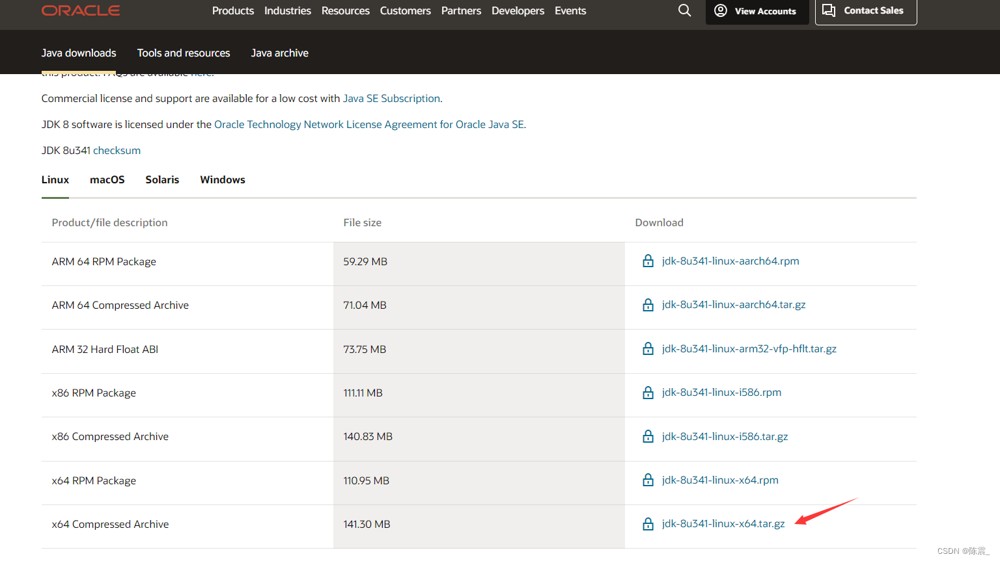Click lock icon for jdk-8u341-linux-aarch64.tar.gz
The width and height of the screenshot is (1000, 561).
[648, 305]
